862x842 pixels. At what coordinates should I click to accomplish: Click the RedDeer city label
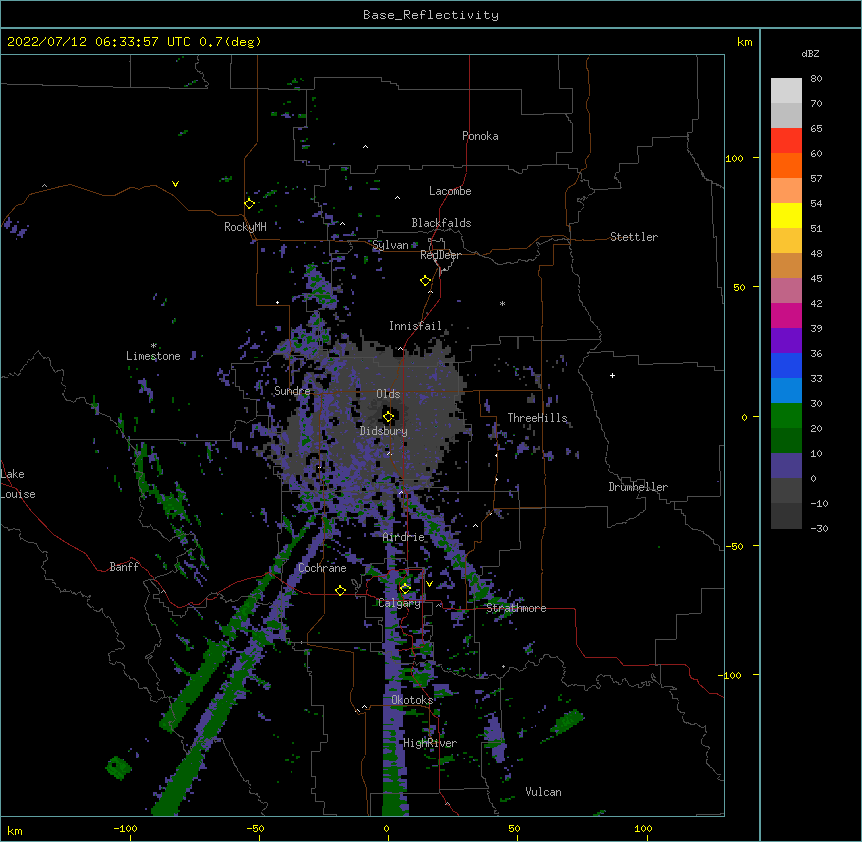[x=440, y=255]
